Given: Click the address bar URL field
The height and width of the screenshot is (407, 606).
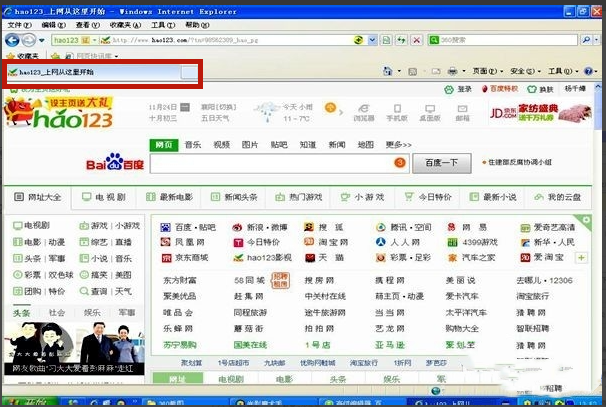Looking at the screenshot, I should pos(232,40).
